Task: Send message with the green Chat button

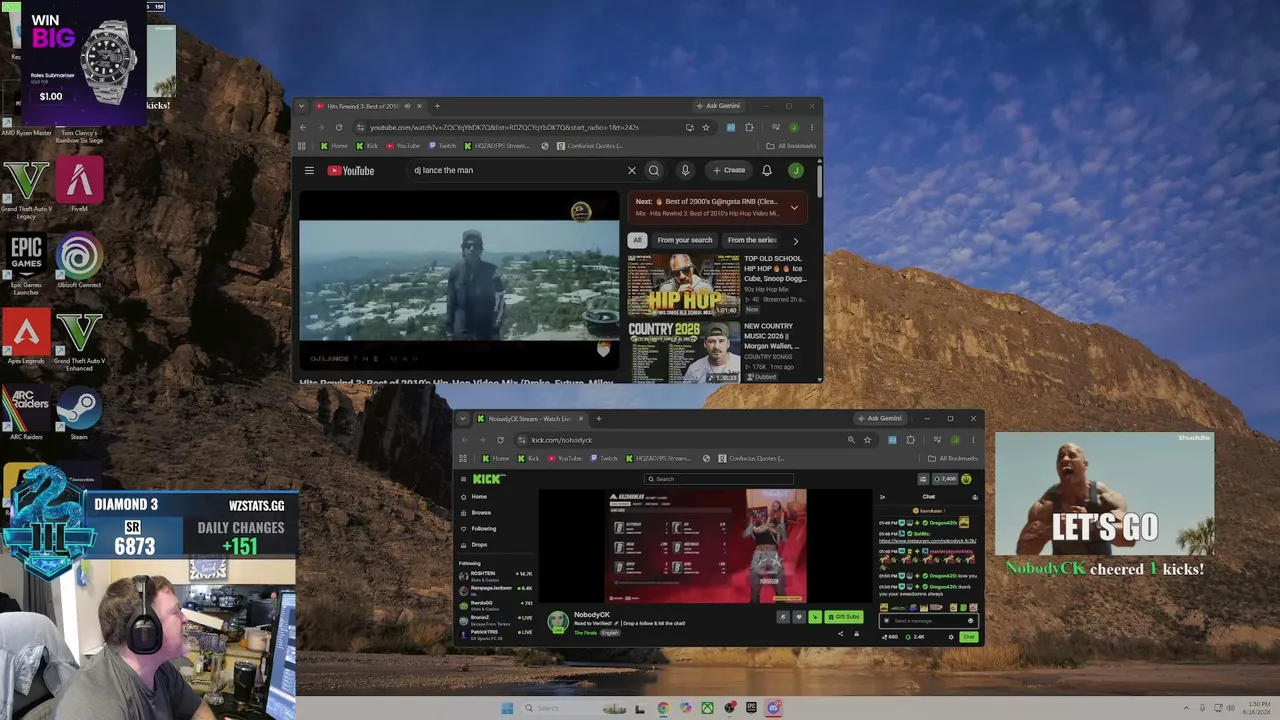Action: [968, 637]
